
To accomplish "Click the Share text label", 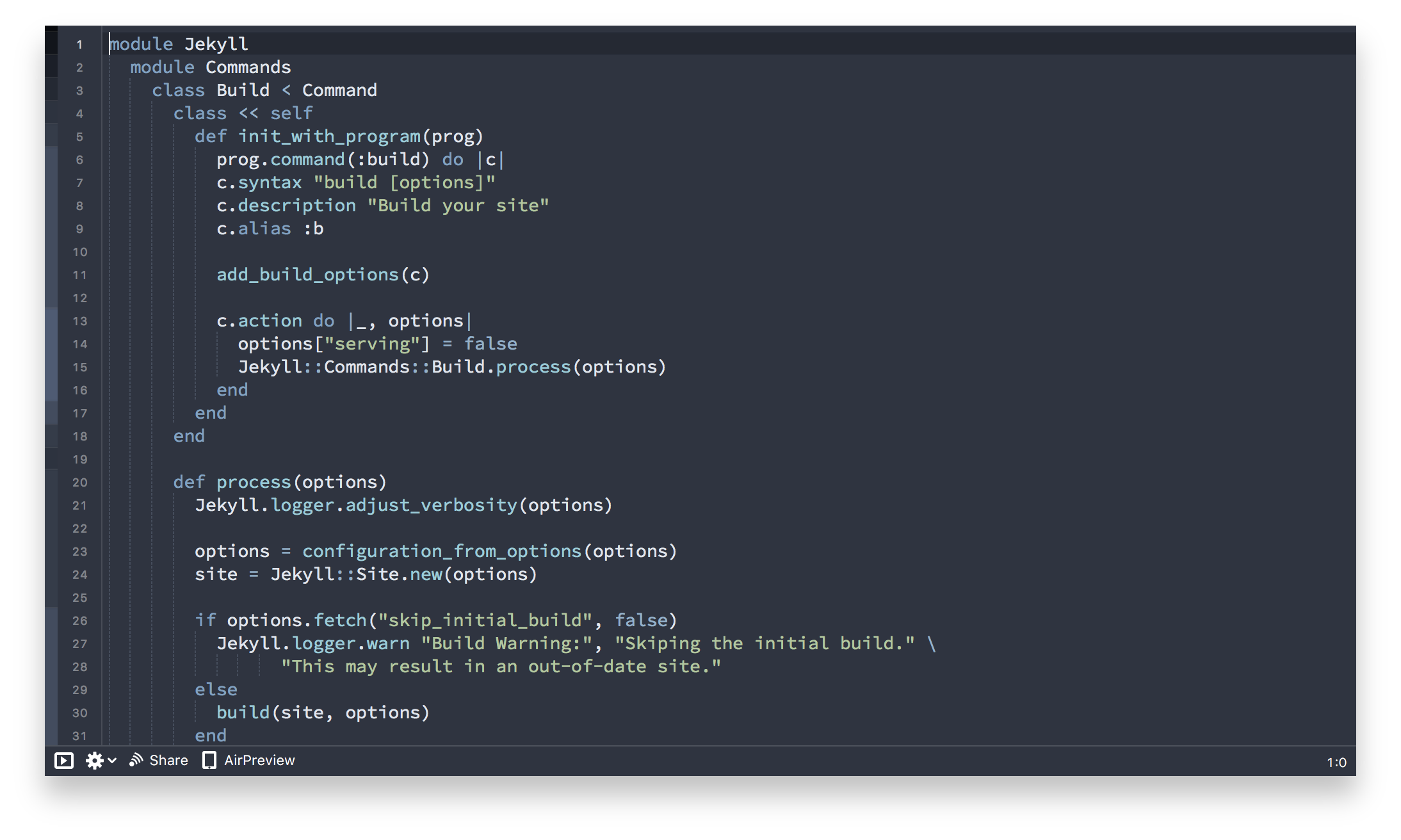I will [168, 761].
